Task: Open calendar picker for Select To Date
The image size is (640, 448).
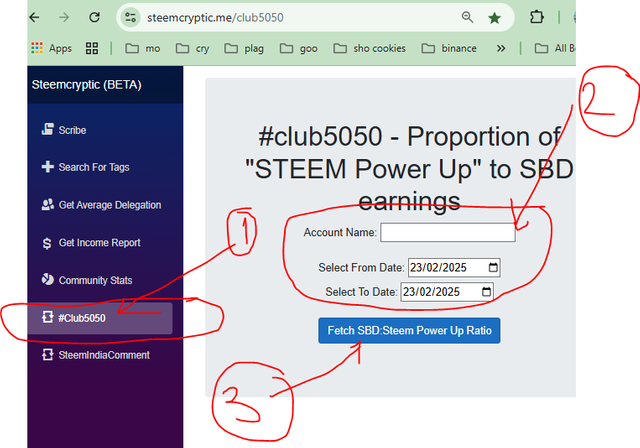Action: click(486, 292)
